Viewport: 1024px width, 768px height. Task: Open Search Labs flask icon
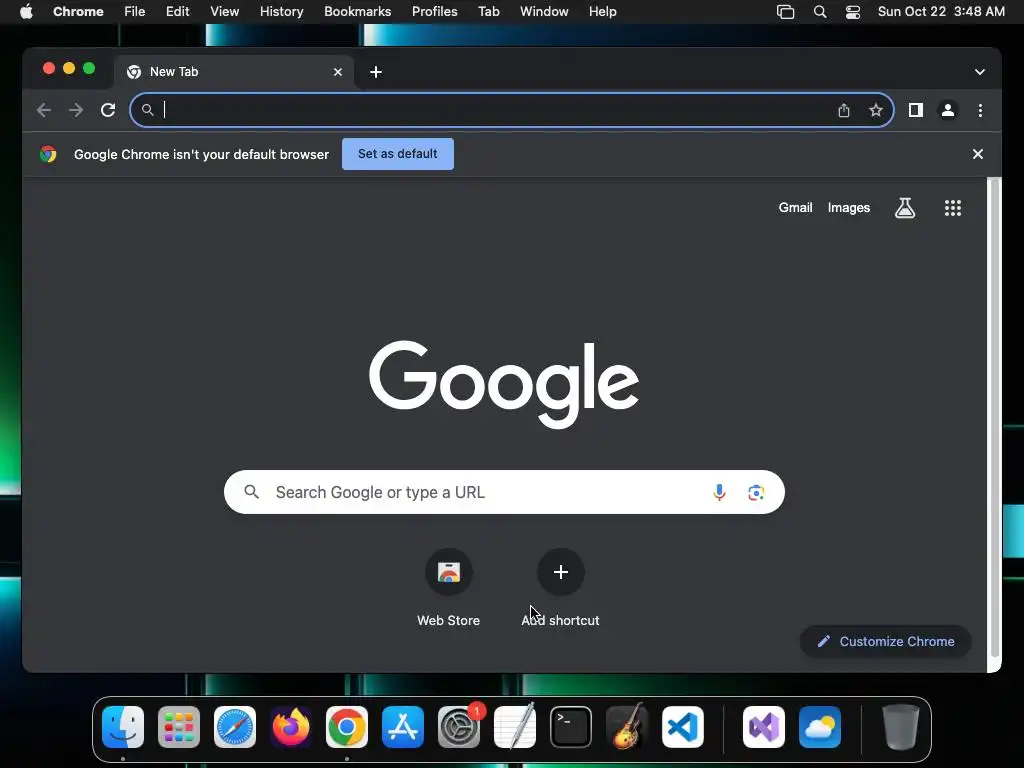pos(904,208)
